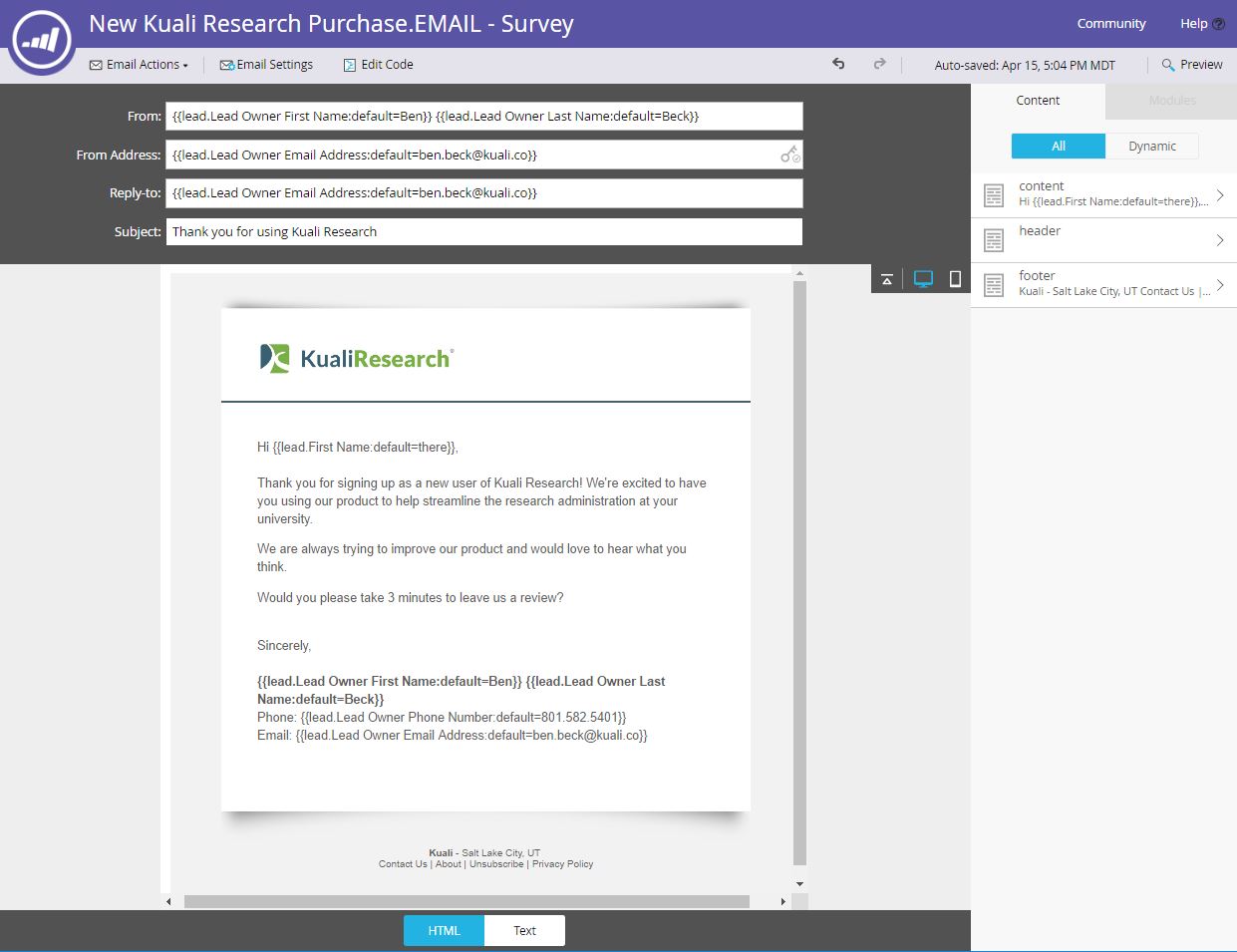Click the scroll up arrow

pos(799,272)
